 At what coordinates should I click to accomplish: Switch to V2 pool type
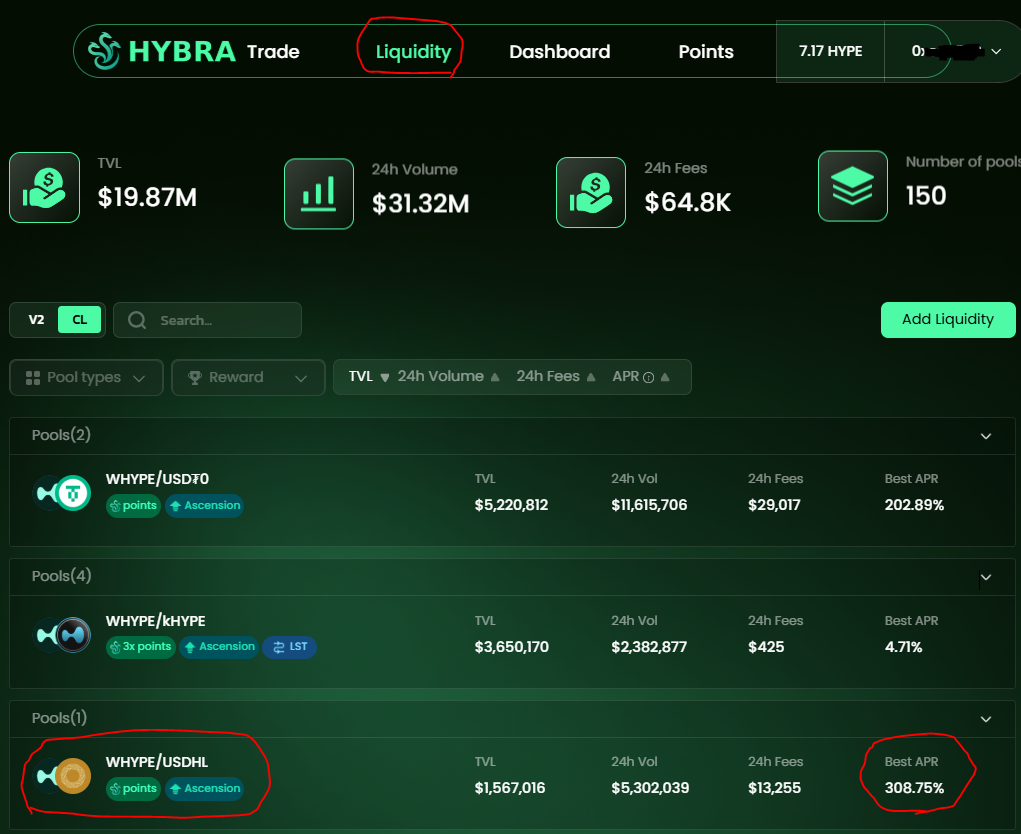tap(36, 320)
